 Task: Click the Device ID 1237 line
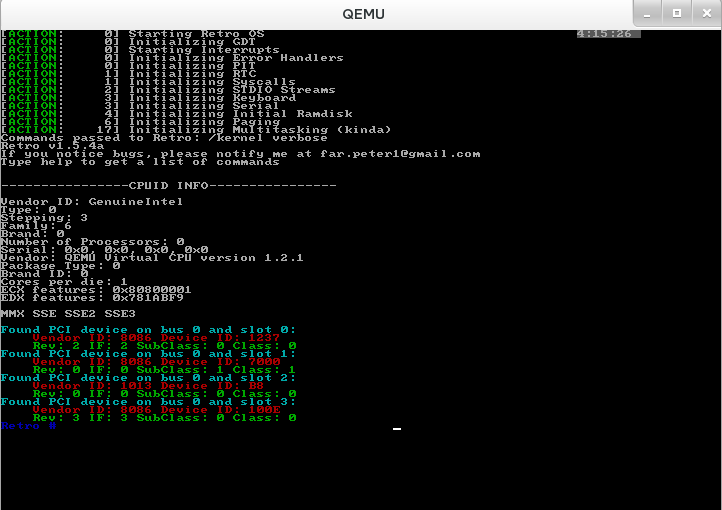(x=156, y=338)
